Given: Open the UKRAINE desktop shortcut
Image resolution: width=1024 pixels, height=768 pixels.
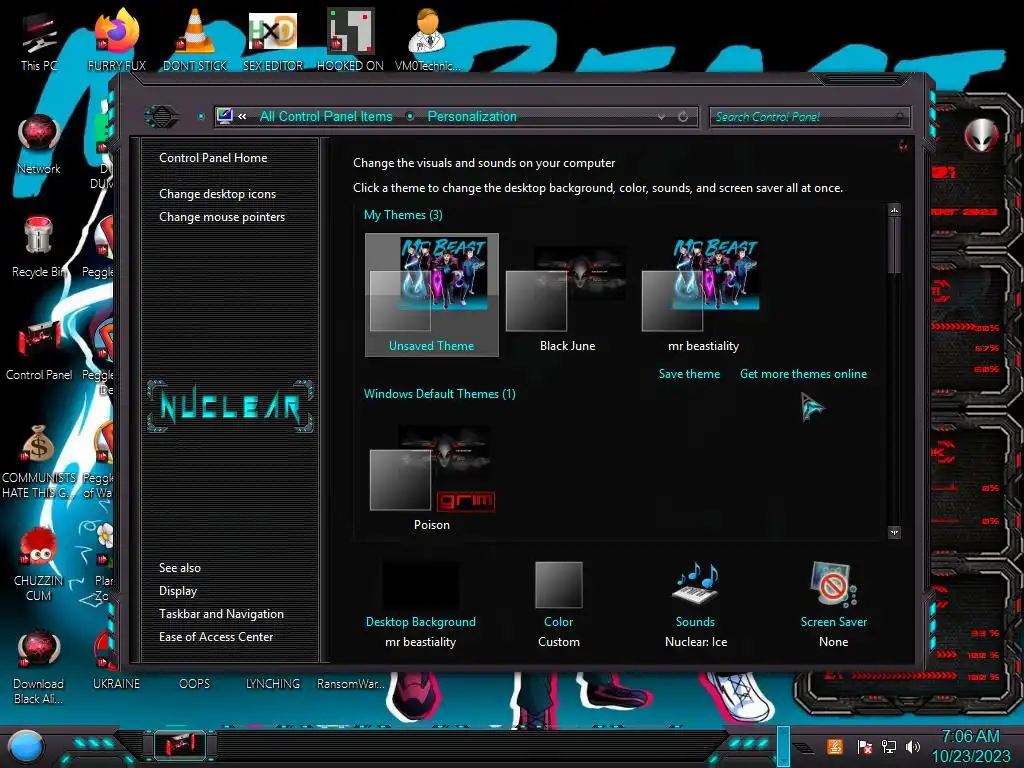Looking at the screenshot, I should 116,683.
